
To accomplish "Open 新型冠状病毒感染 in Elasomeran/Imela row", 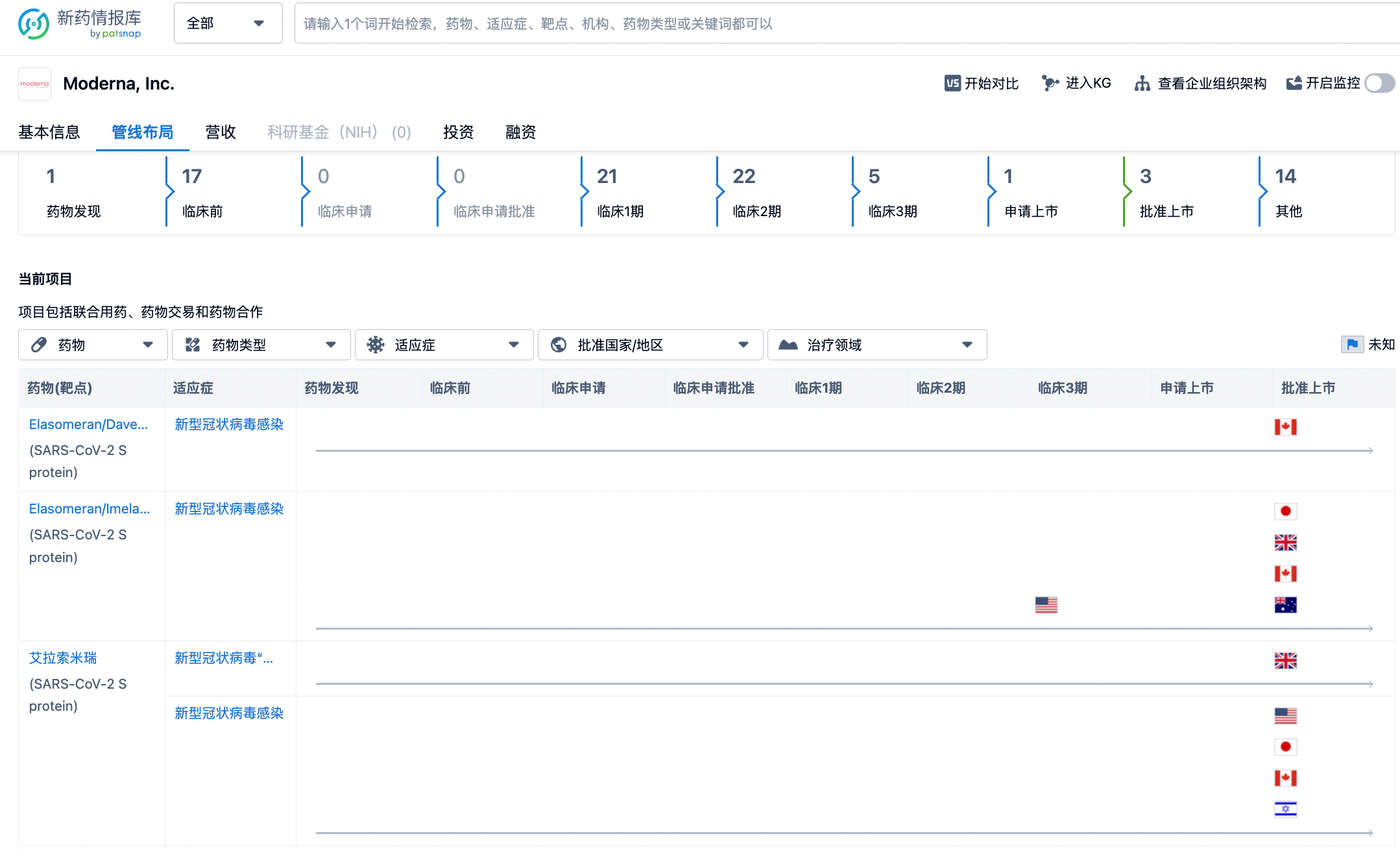I will 229,509.
